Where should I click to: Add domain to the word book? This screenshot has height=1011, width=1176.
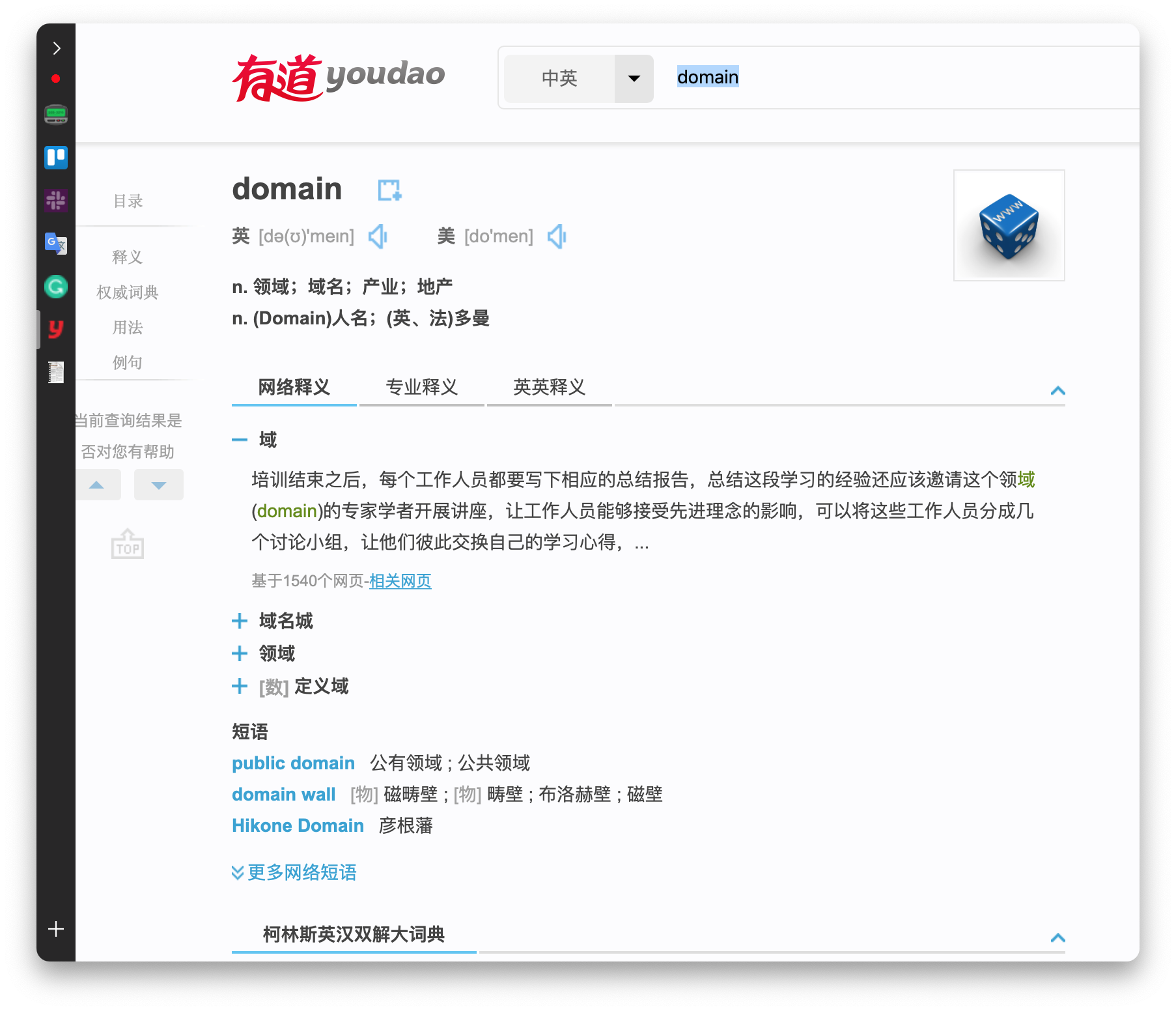[389, 190]
